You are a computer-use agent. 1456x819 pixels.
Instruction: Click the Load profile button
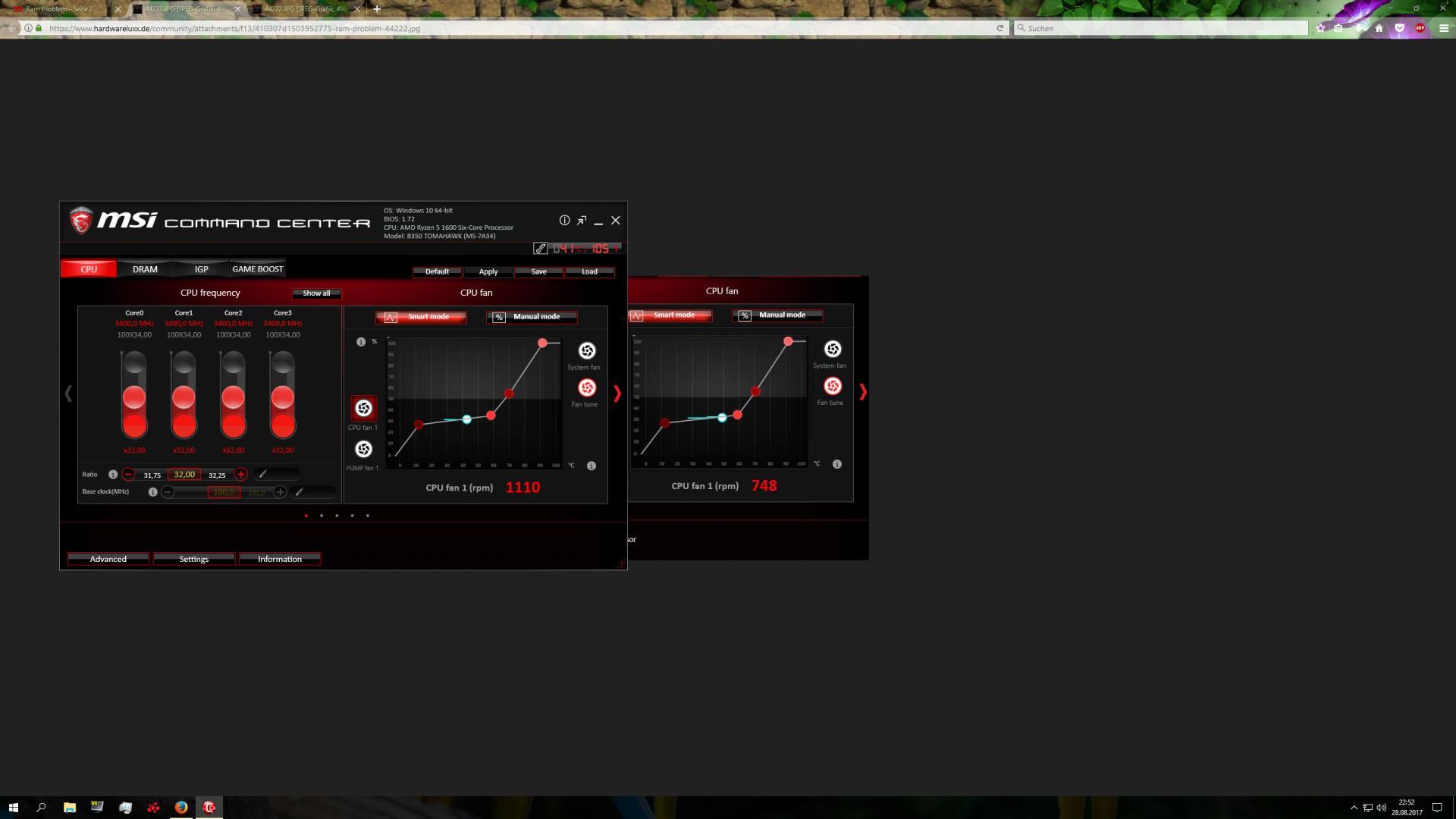[x=589, y=271]
